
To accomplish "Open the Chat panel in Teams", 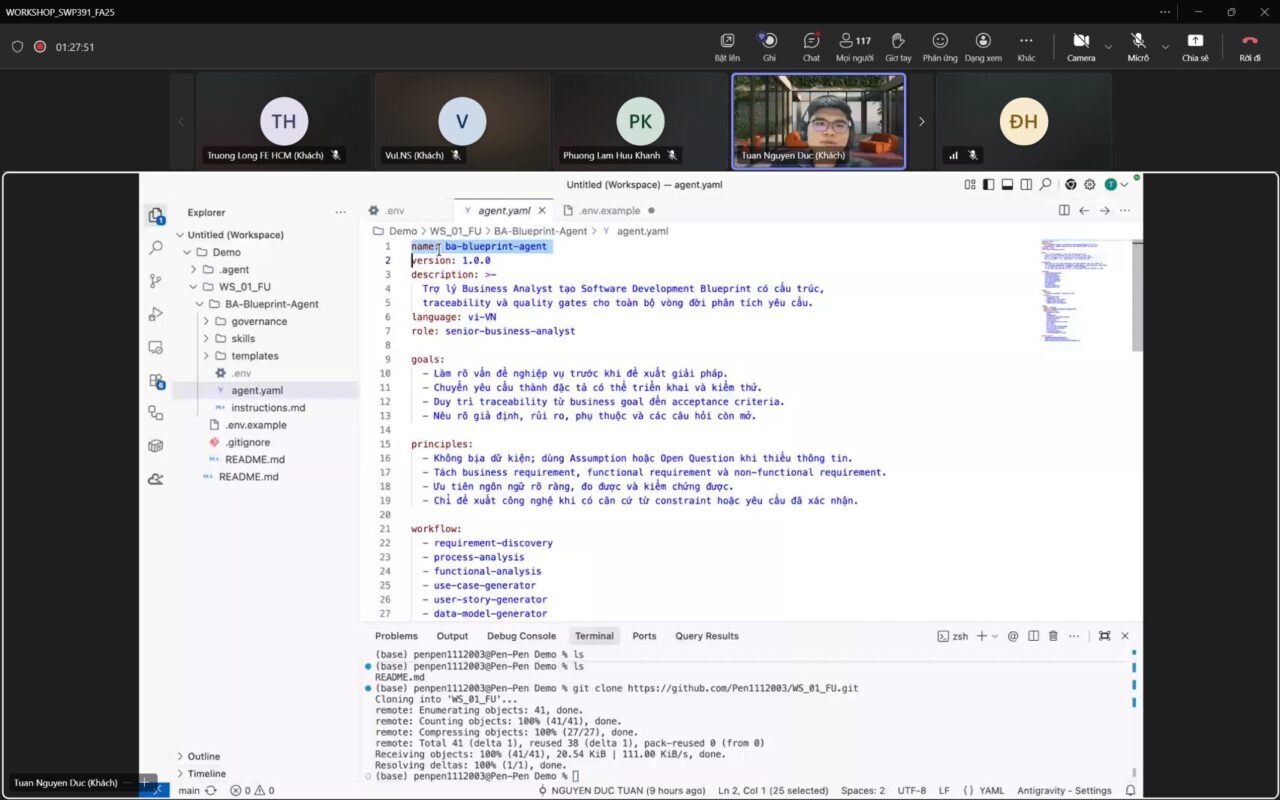I will coord(811,46).
